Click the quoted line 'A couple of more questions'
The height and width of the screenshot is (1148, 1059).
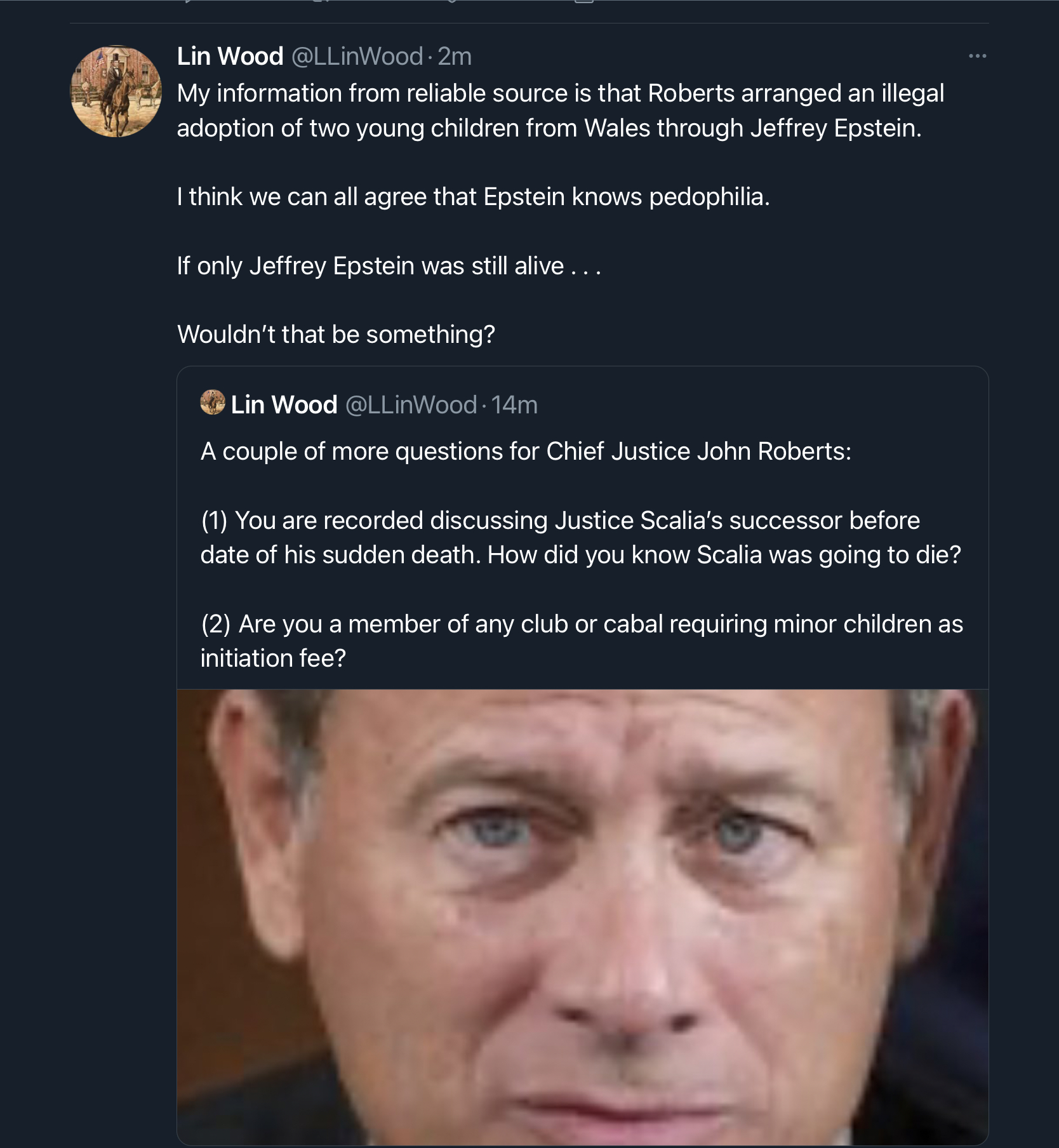coord(526,451)
